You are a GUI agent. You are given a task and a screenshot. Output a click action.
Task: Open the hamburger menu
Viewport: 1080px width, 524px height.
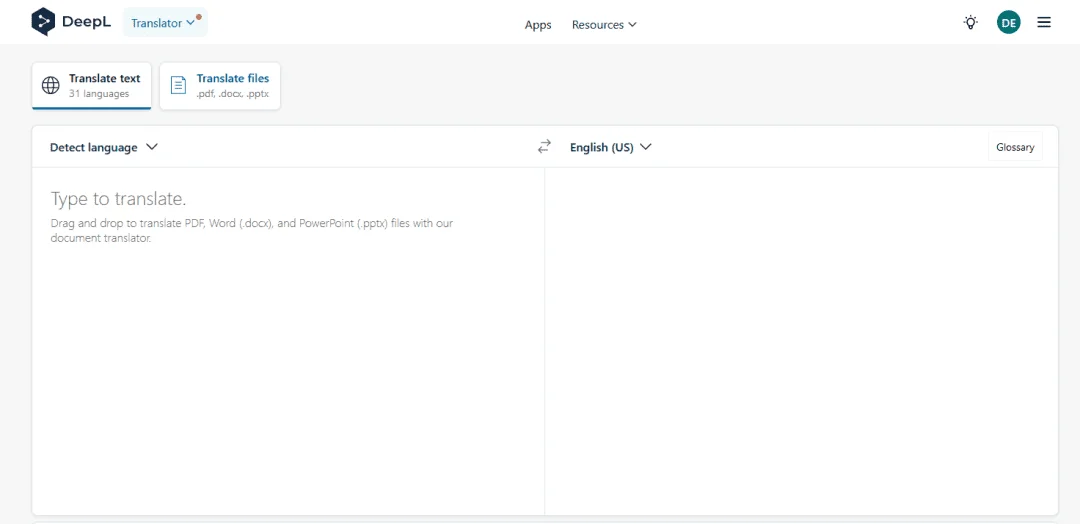[1044, 23]
